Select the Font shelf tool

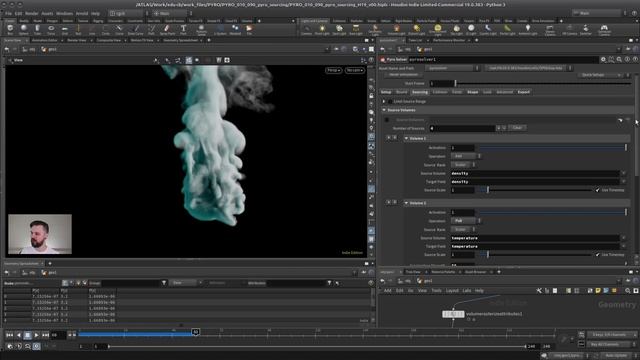point(183,29)
